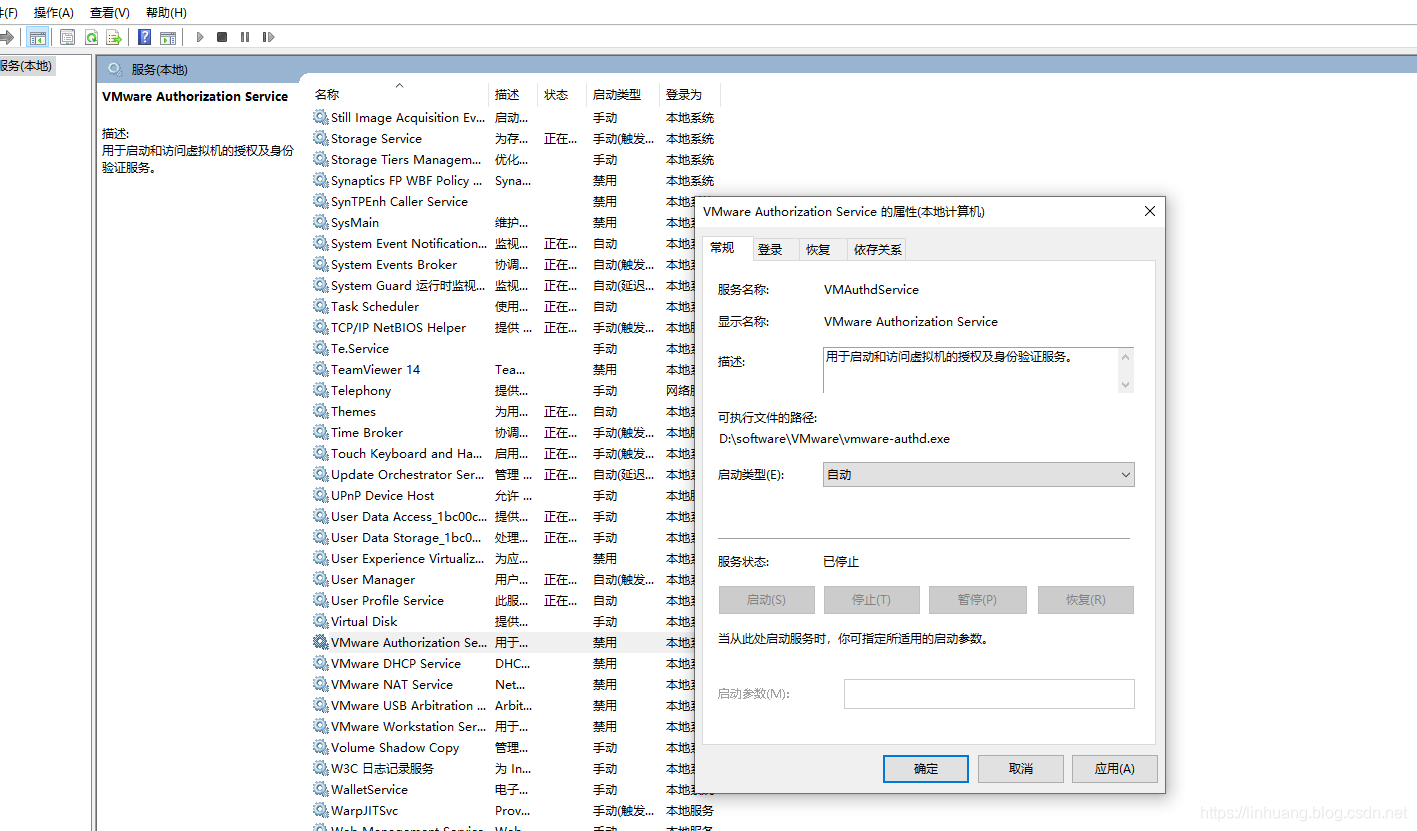Select the W3C 日志记录服务 service name
This screenshot has height=831, width=1417.
click(382, 768)
